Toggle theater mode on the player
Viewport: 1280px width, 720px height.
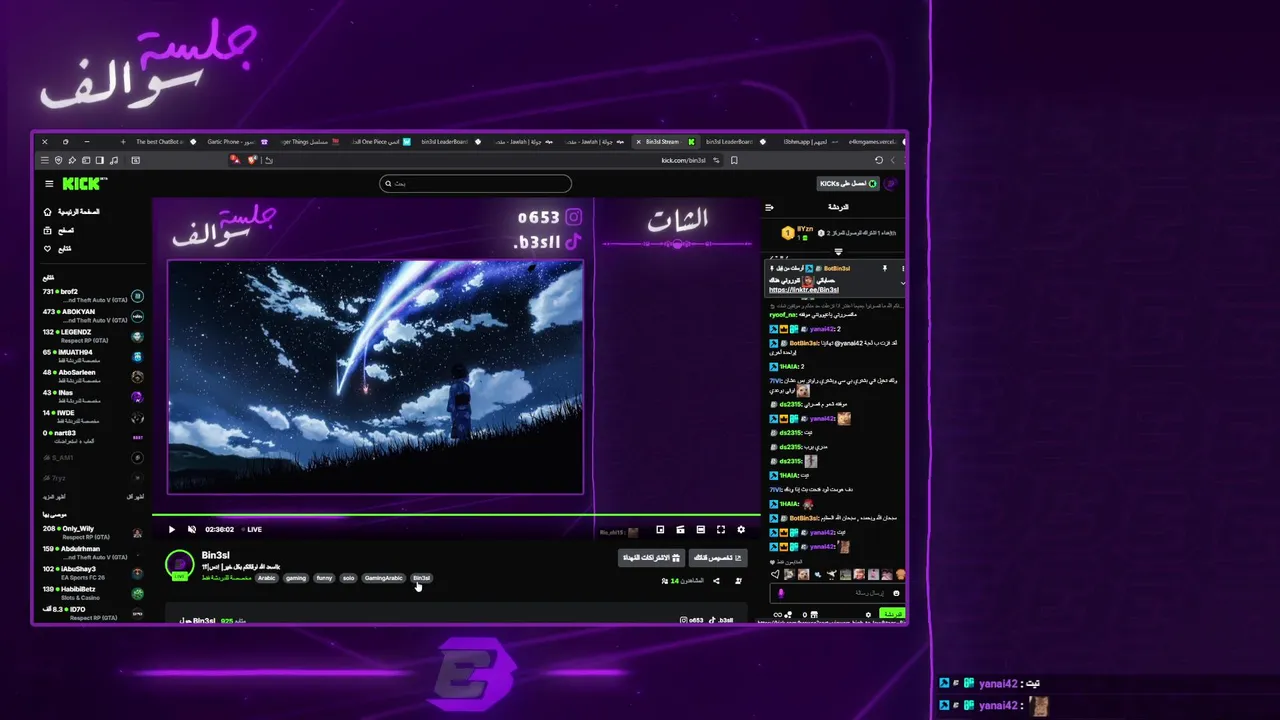(x=701, y=530)
